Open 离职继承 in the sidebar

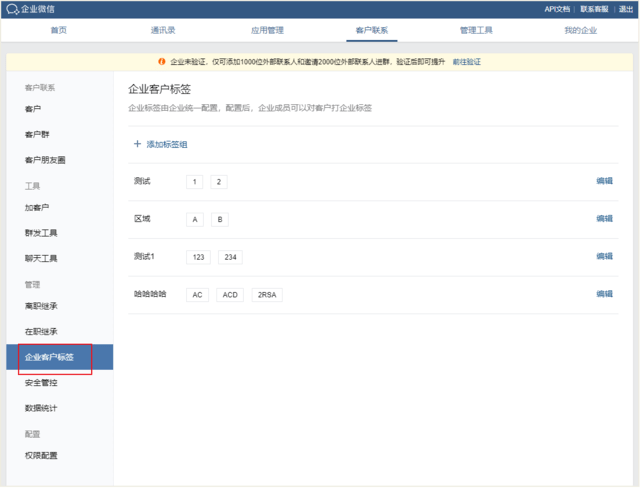41,306
